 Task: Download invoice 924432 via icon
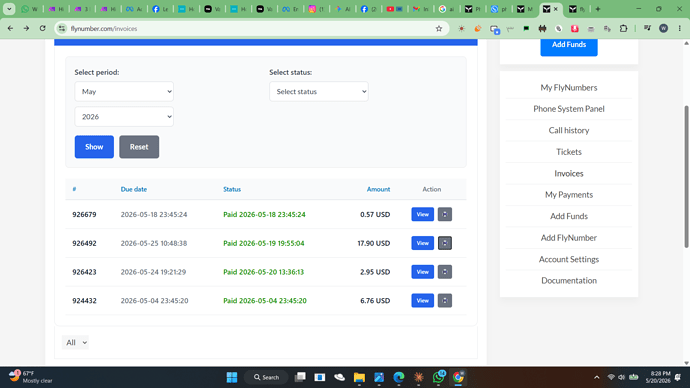444,300
